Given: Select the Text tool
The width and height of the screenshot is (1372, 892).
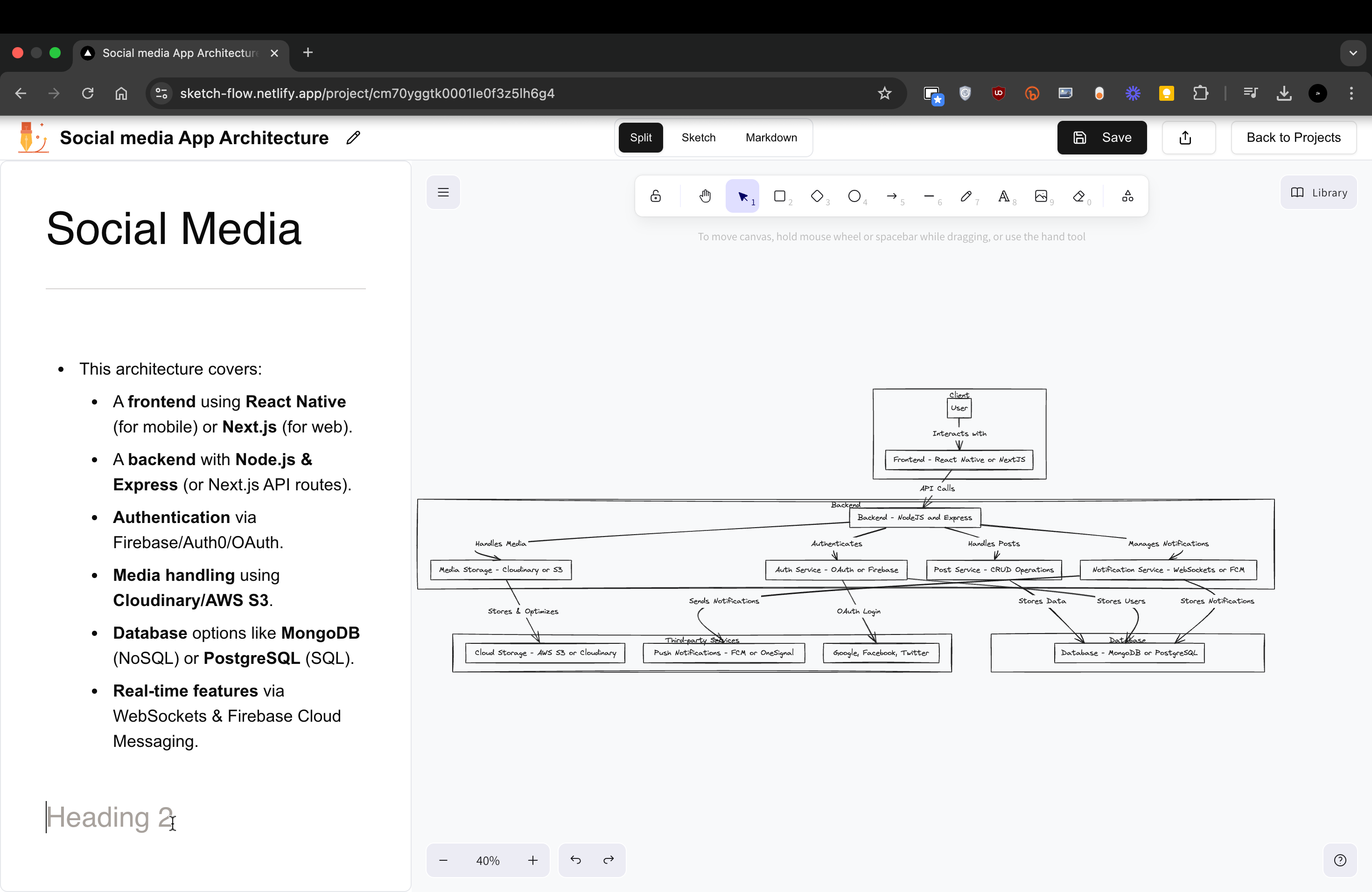Looking at the screenshot, I should click(1004, 196).
